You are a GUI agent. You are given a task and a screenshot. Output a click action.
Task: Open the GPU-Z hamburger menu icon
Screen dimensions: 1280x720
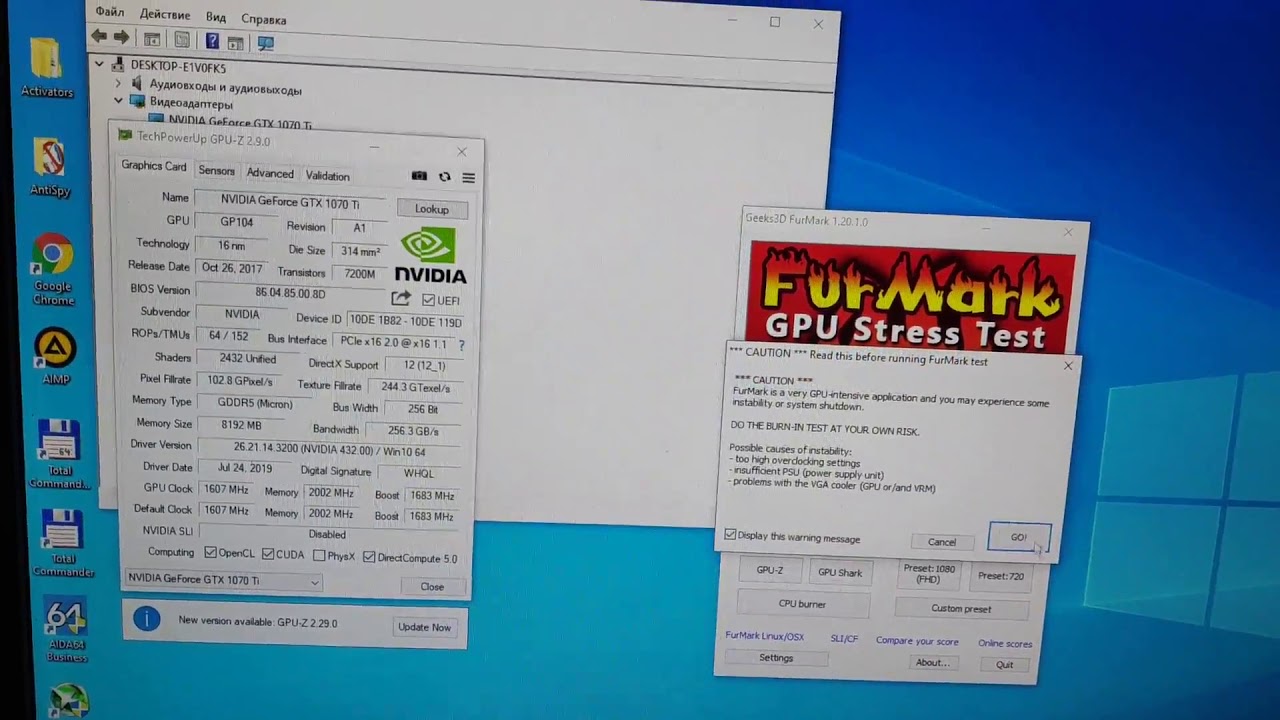click(468, 178)
